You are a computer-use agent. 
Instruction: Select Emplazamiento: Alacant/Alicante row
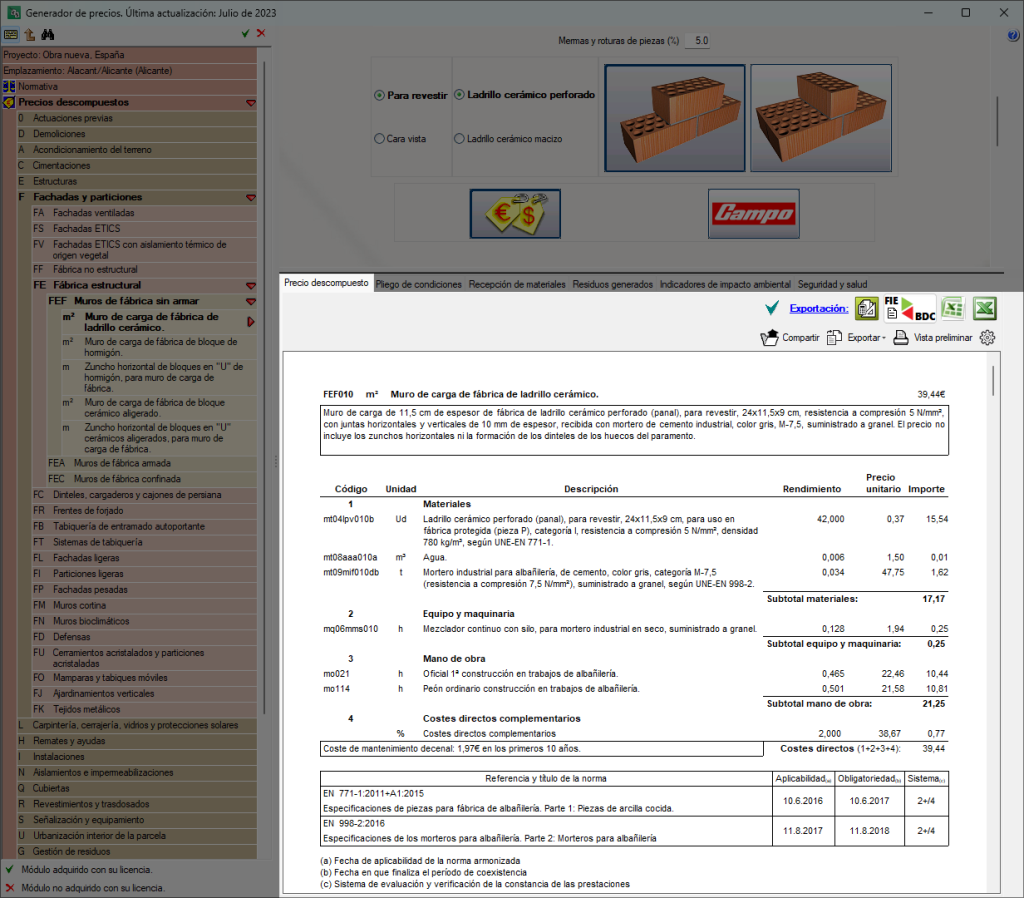[x=129, y=71]
